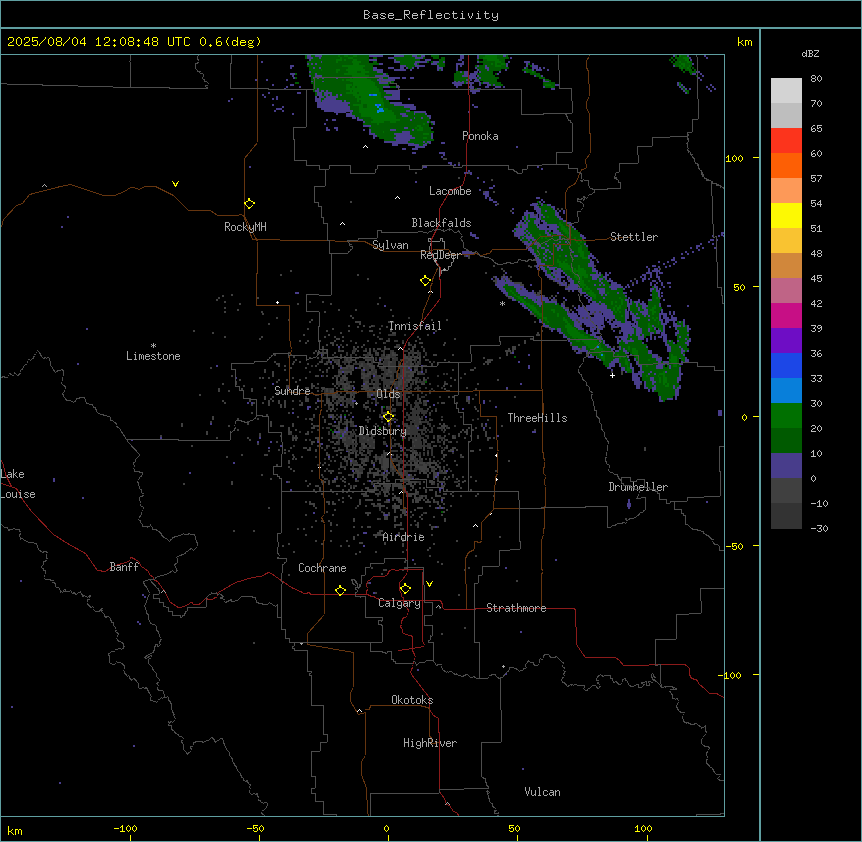Image resolution: width=862 pixels, height=842 pixels.
Task: Click the yellow V marker northwest of RockyMH
Action: (x=175, y=184)
